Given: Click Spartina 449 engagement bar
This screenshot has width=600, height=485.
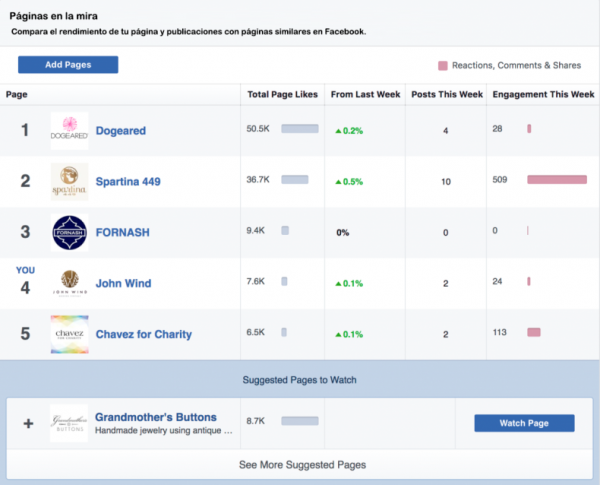Looking at the screenshot, I should (x=556, y=180).
